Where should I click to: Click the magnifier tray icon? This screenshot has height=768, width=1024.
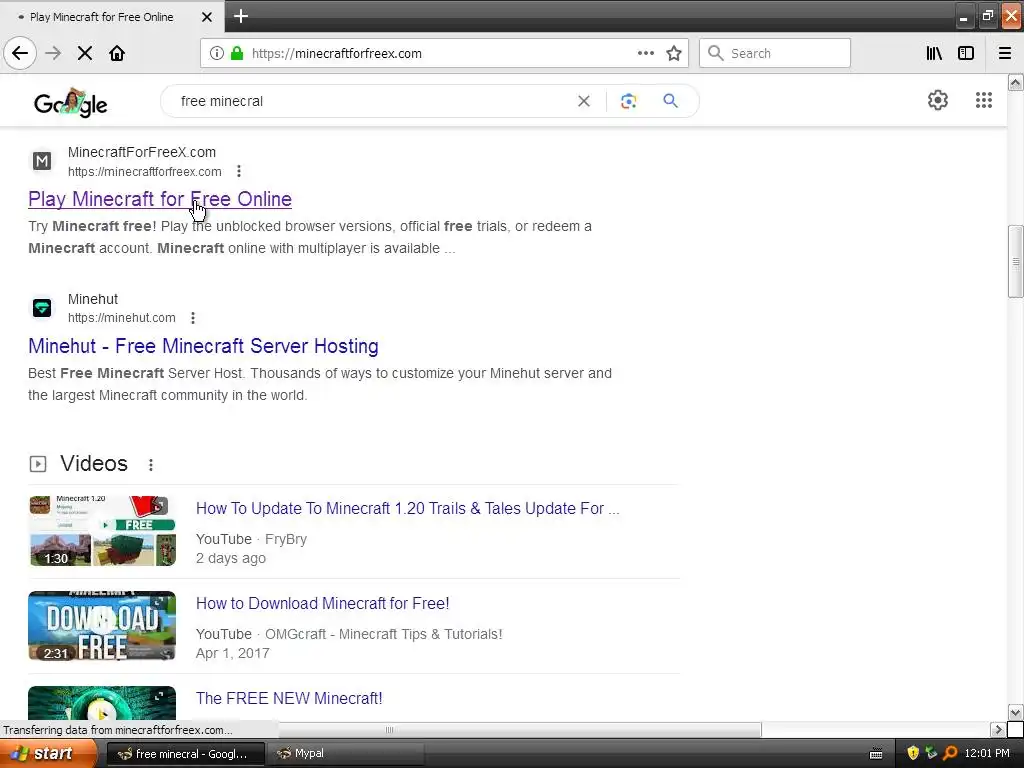pos(950,754)
